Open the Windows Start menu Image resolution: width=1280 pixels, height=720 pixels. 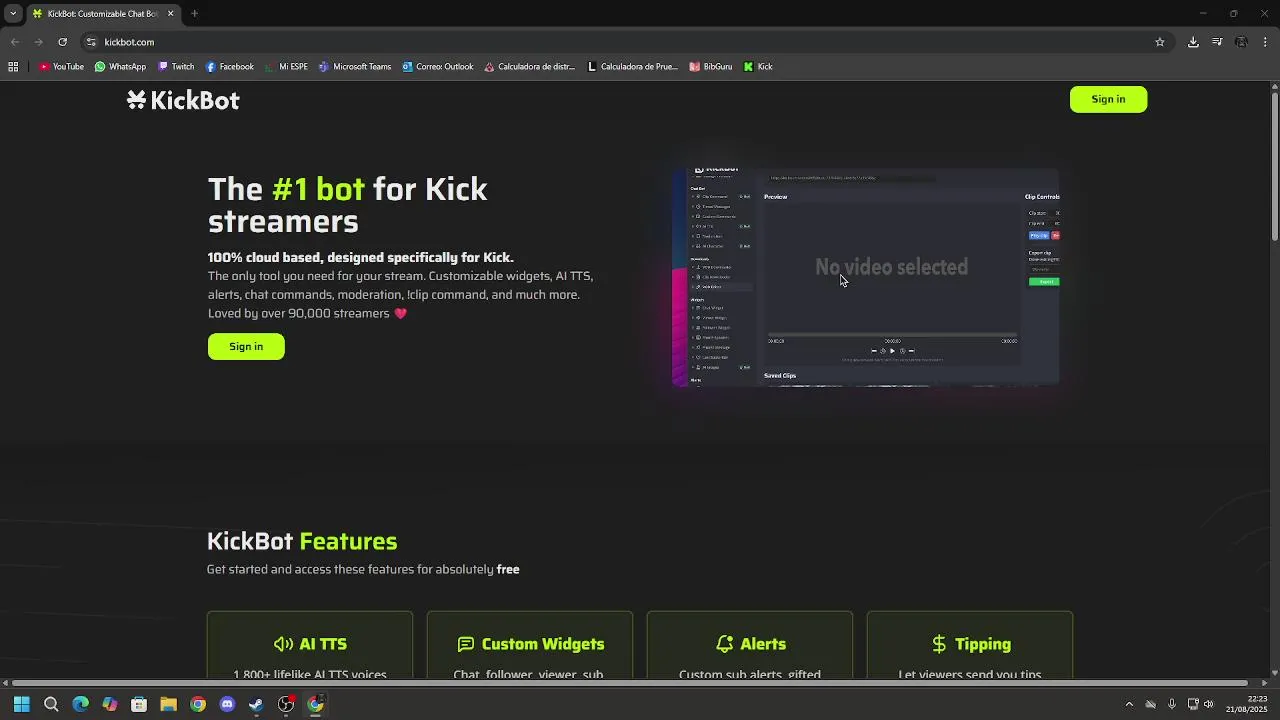pos(21,704)
